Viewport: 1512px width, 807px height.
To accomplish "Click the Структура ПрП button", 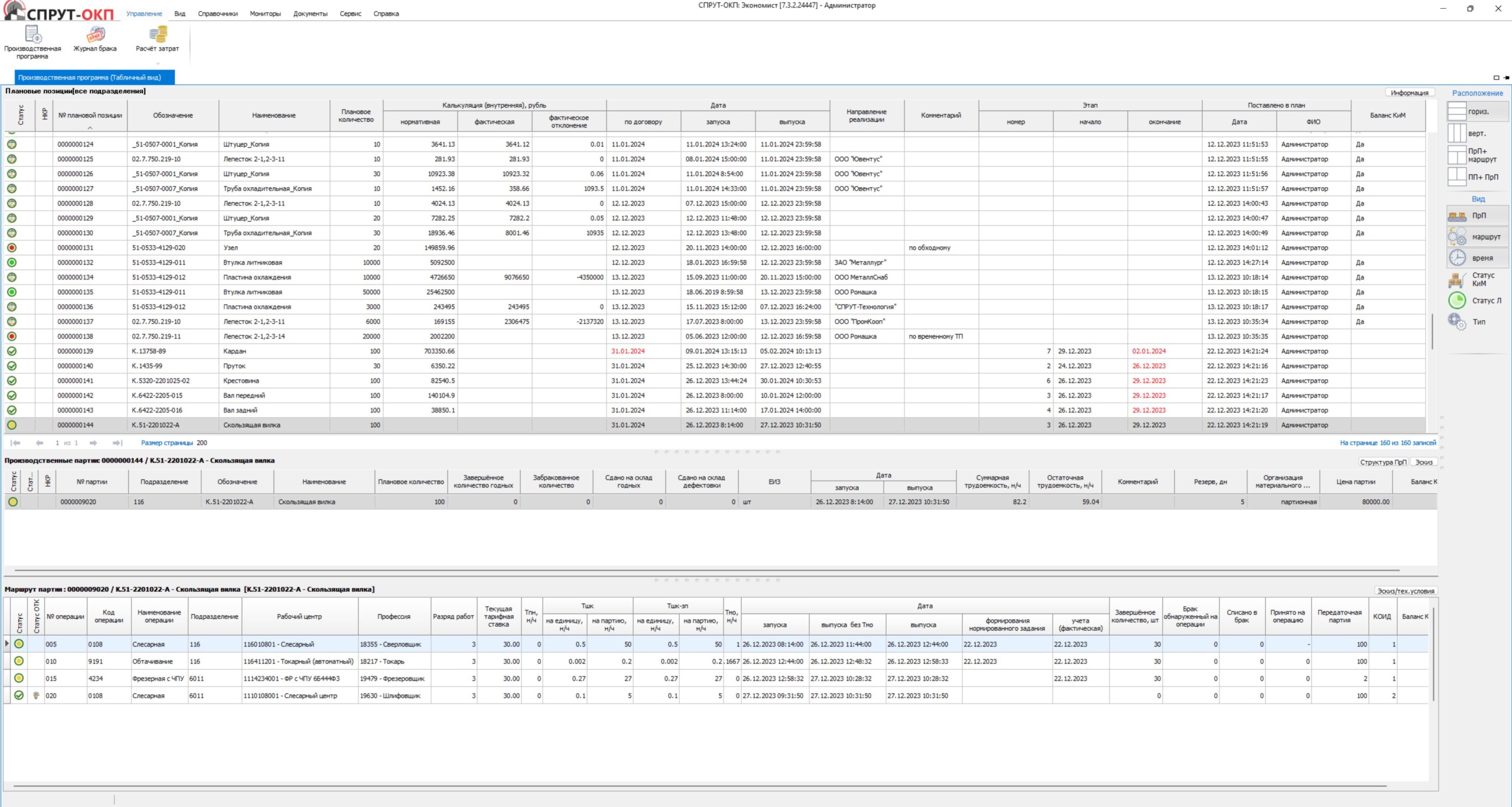I will click(1383, 462).
